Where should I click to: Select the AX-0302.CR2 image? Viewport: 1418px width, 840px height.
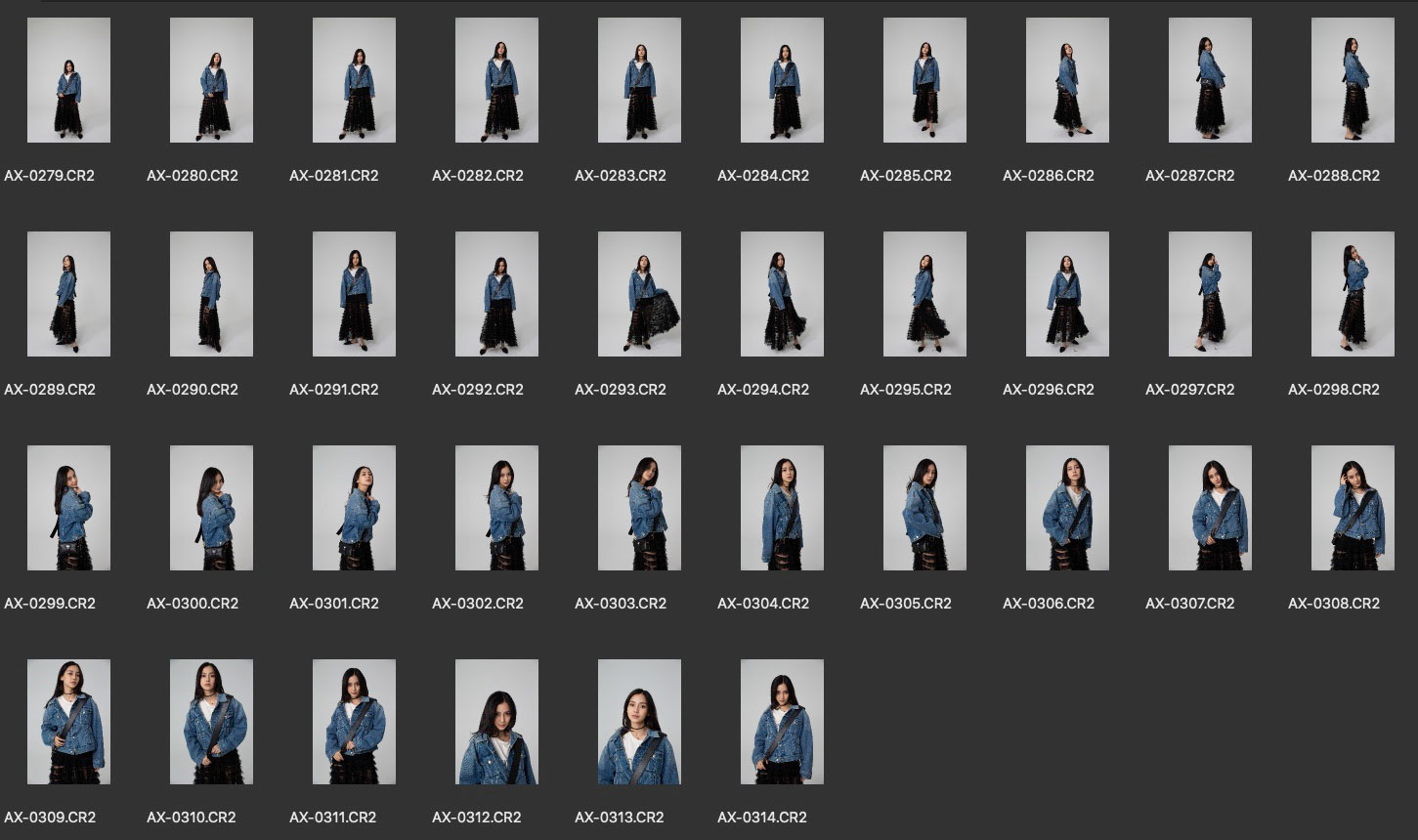click(496, 508)
